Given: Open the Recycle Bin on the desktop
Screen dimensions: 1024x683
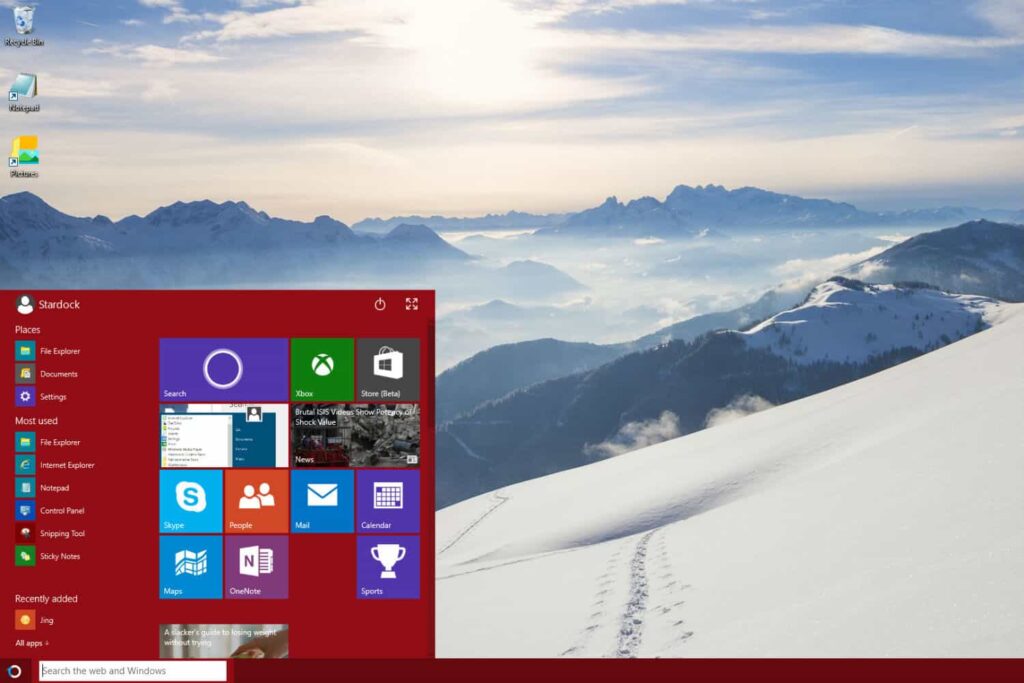Looking at the screenshot, I should [22, 20].
